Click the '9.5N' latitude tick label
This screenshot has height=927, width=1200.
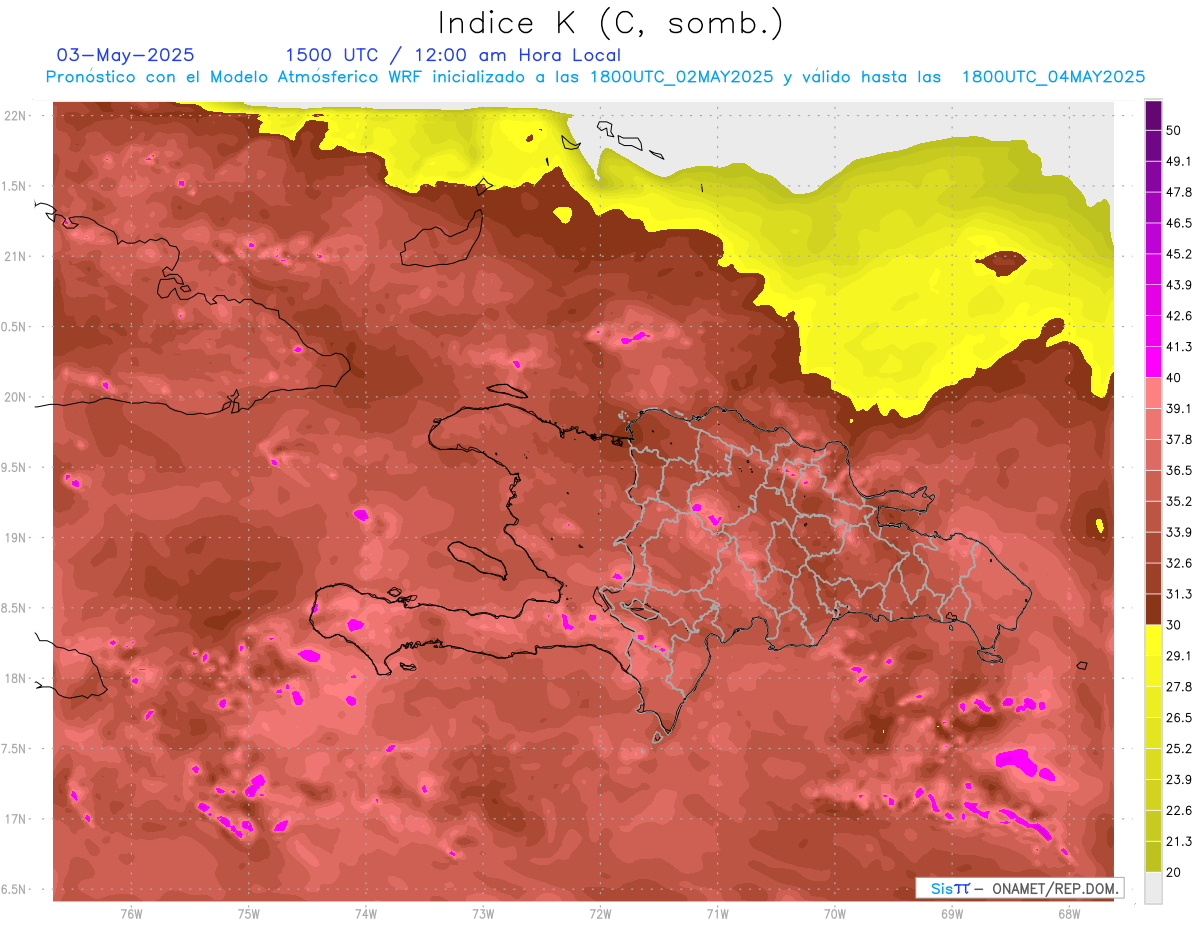click(x=15, y=468)
